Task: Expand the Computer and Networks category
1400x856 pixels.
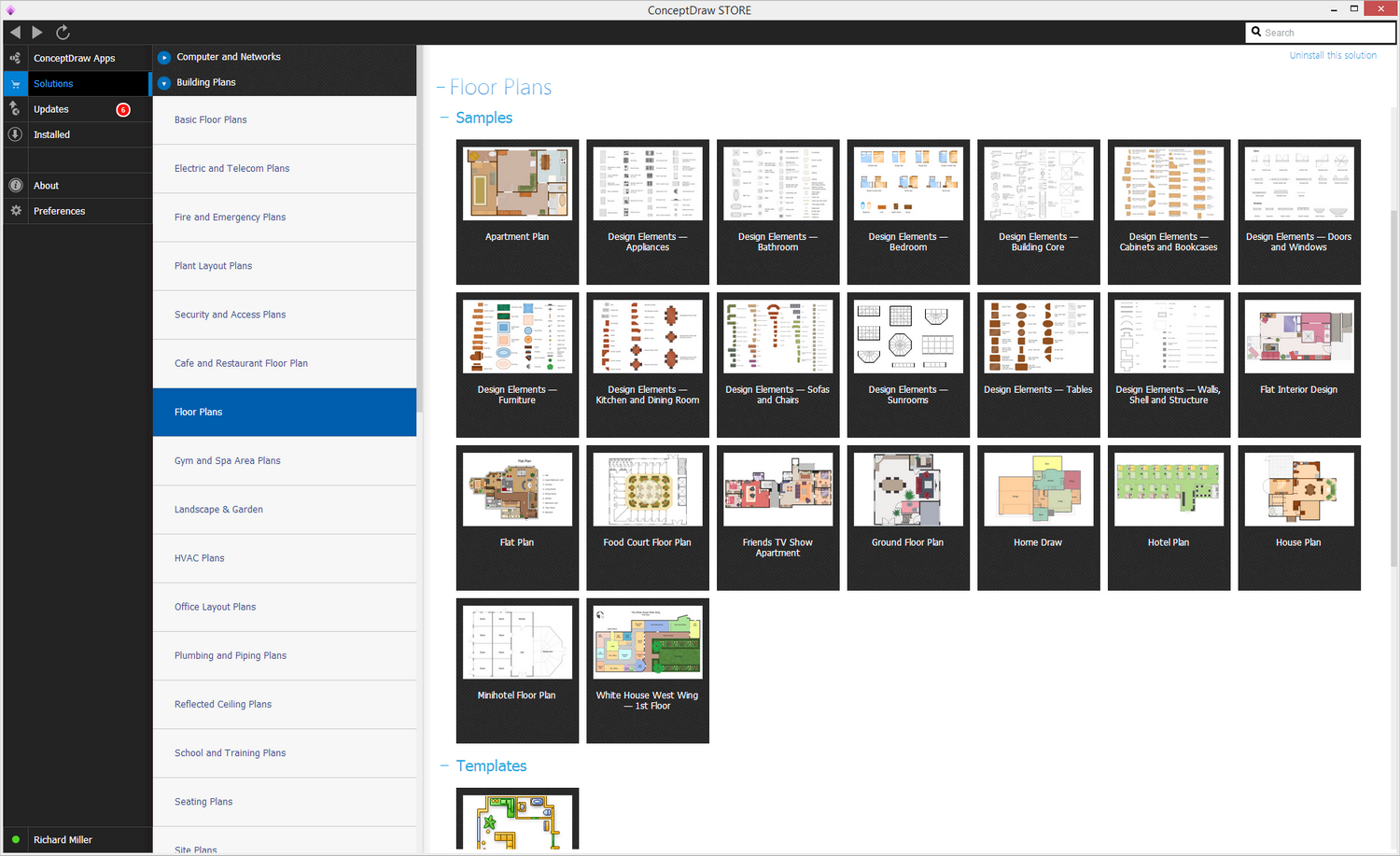Action: coord(164,58)
